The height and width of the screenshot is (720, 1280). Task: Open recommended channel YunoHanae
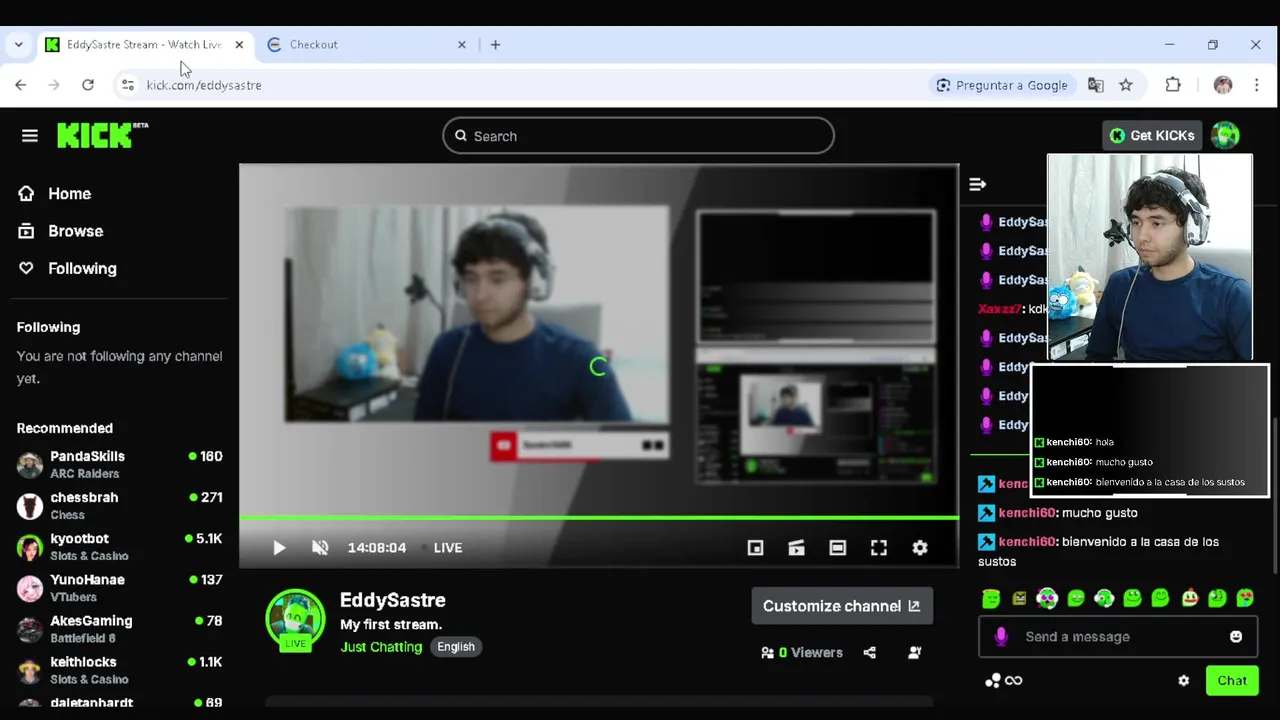(x=120, y=587)
